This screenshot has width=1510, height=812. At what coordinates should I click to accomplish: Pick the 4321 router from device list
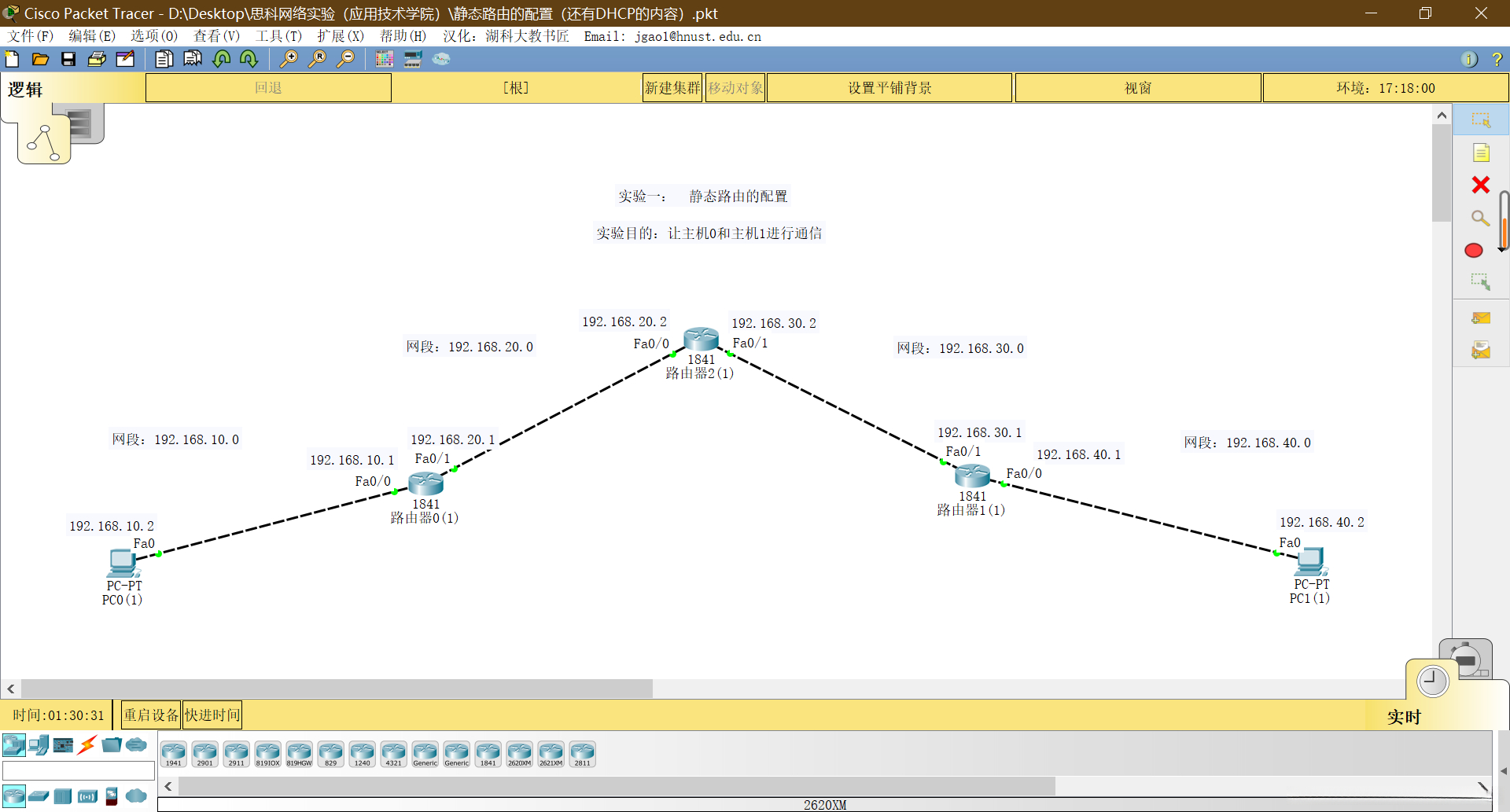393,754
